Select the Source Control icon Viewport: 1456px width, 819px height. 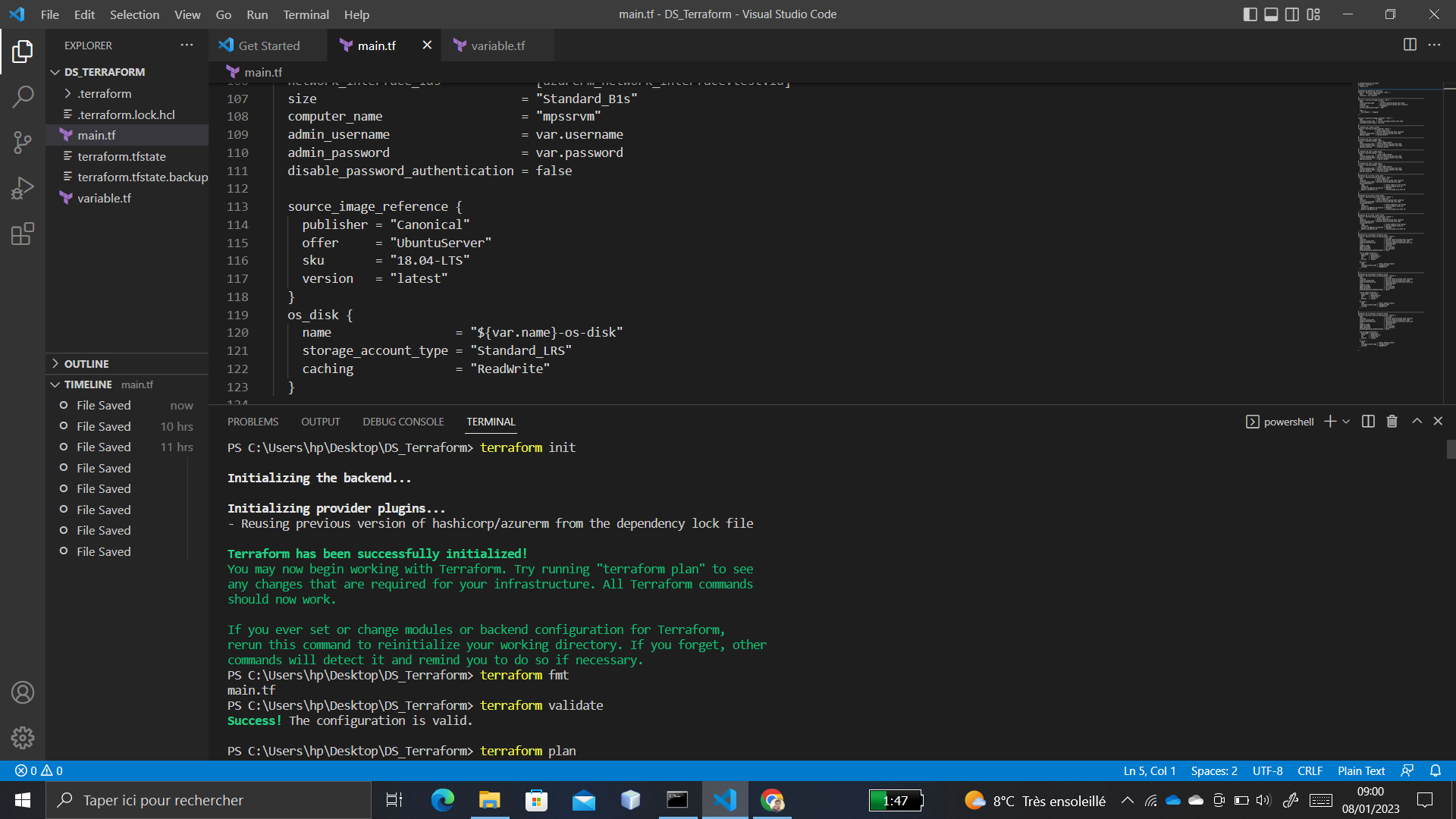23,143
